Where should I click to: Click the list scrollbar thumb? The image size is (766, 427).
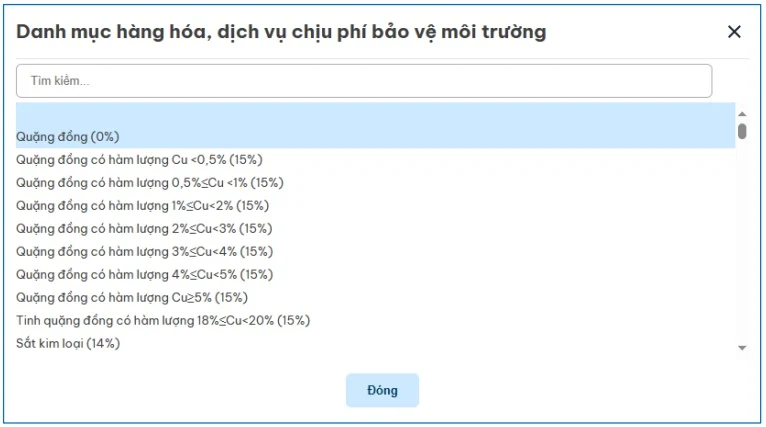click(742, 131)
